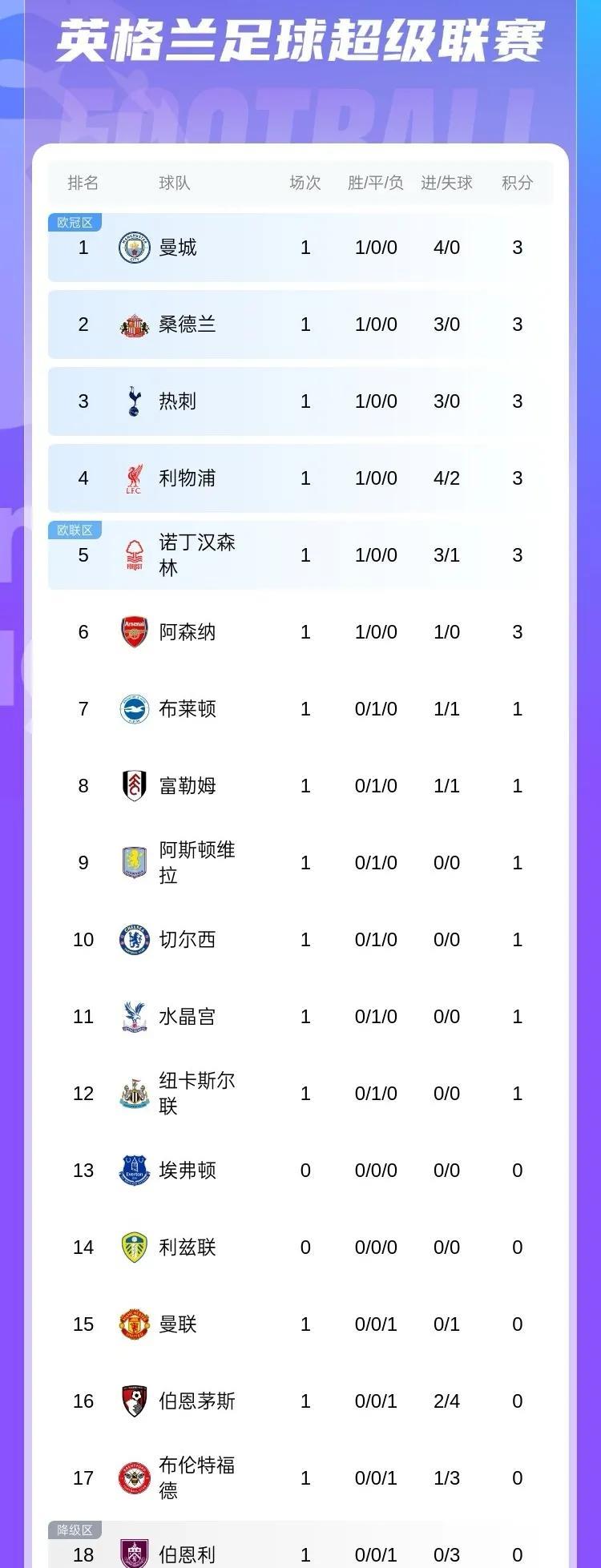Tap the Sunderland team badge
This screenshot has height=1568, width=601.
click(135, 324)
